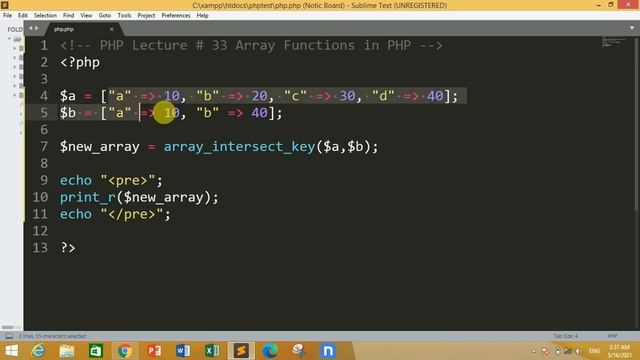Jump via the minimap code preview
The image size is (640, 360).
tap(613, 42)
